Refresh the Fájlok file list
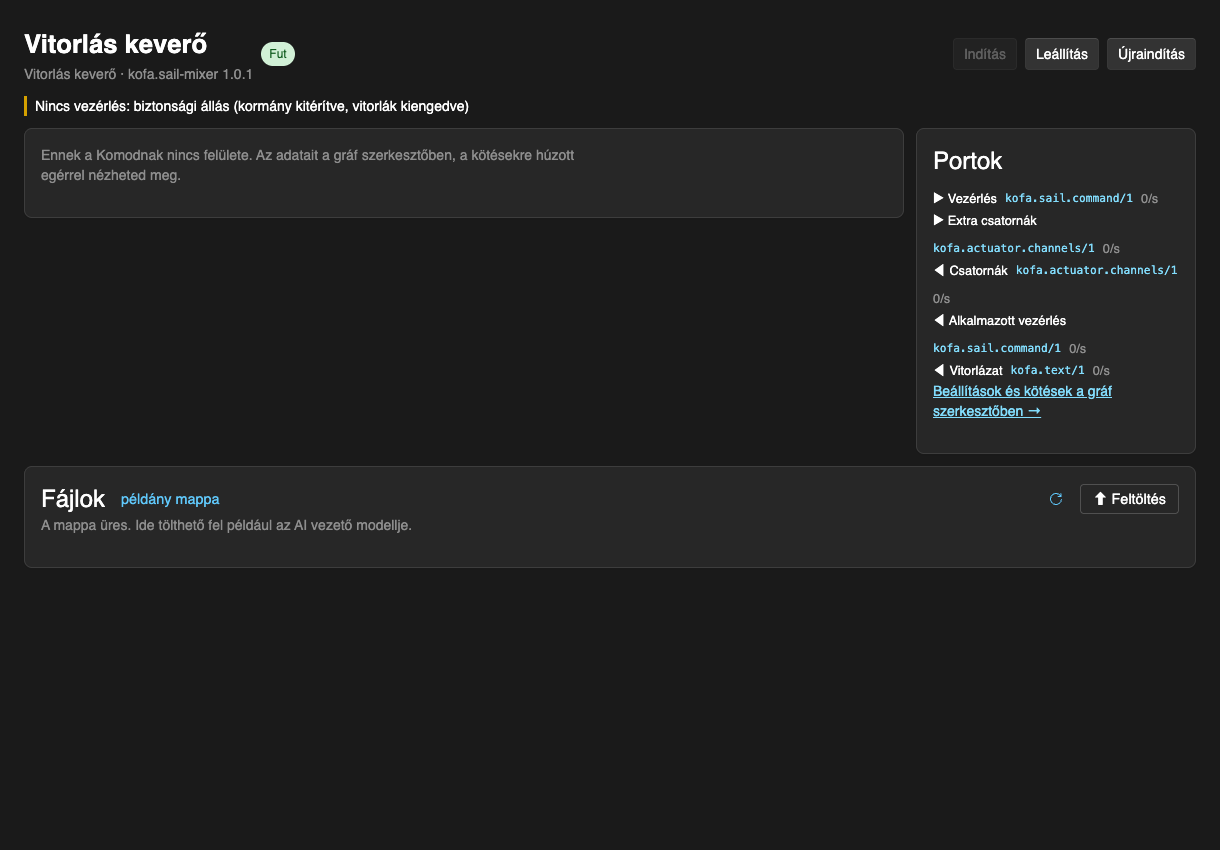1220x850 pixels. click(1056, 499)
